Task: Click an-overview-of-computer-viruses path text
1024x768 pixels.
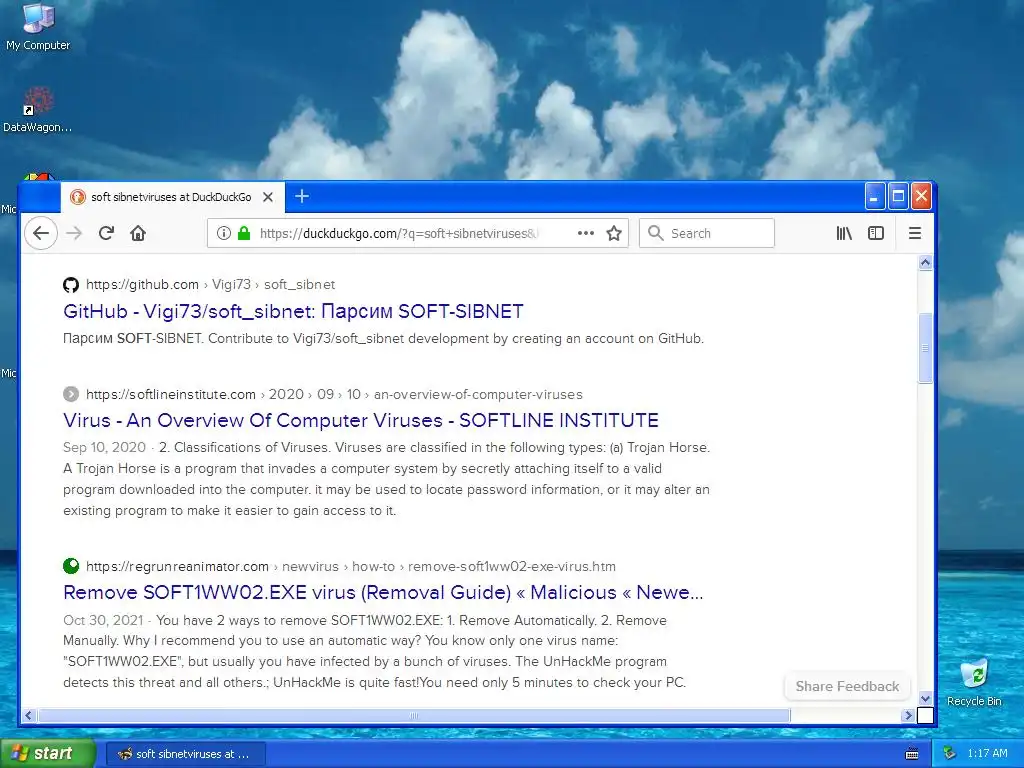Action: pyautogui.click(x=478, y=394)
